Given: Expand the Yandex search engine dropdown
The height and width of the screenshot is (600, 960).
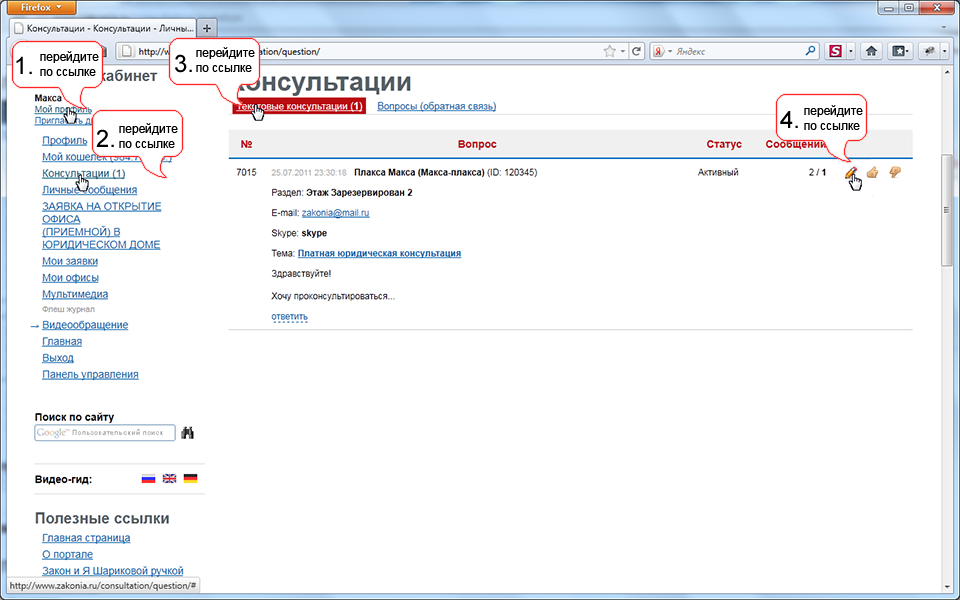Looking at the screenshot, I should (668, 51).
